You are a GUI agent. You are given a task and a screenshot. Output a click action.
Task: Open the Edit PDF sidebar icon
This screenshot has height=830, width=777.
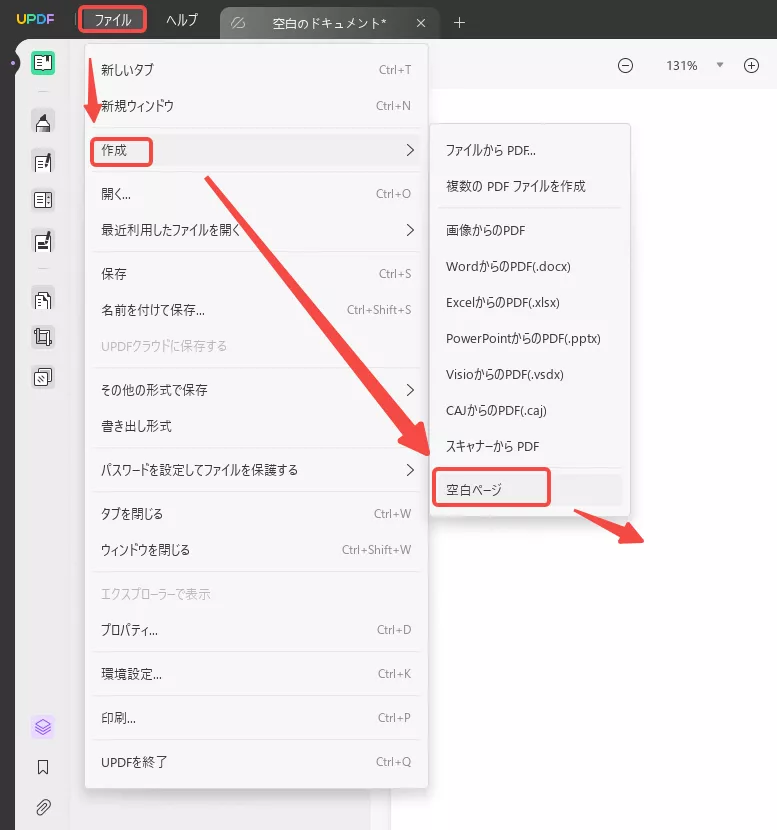coord(43,162)
